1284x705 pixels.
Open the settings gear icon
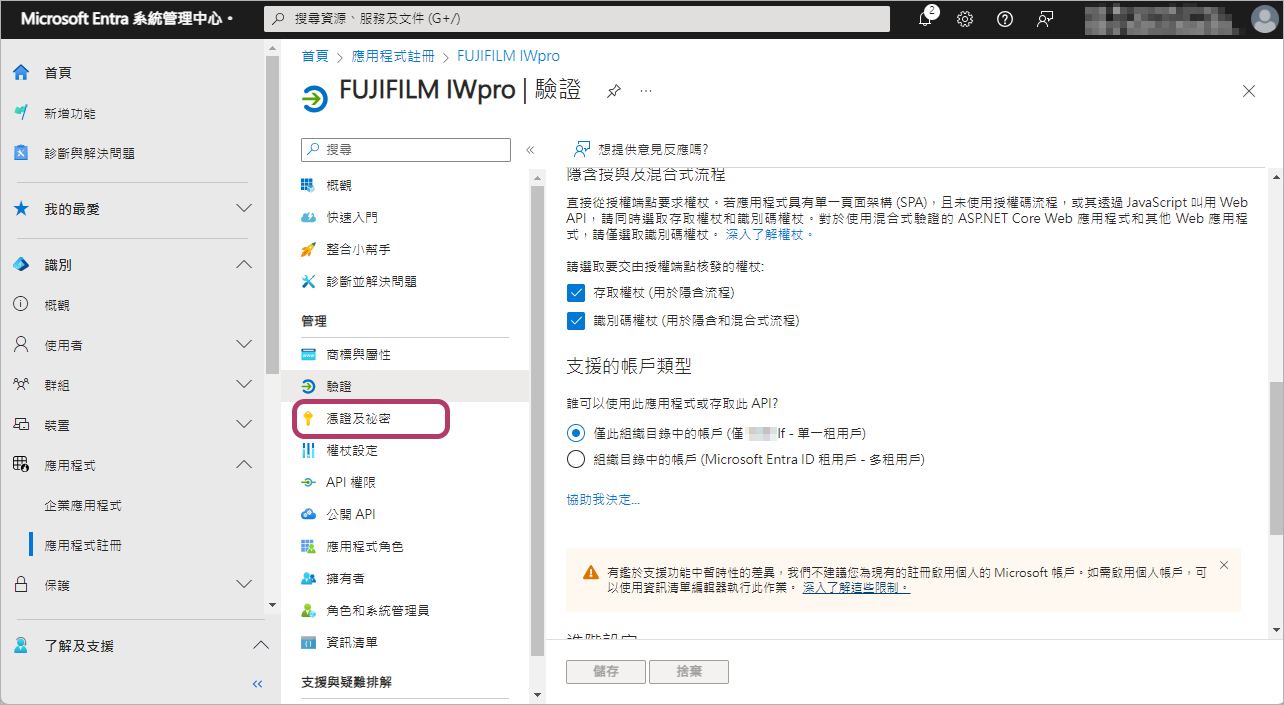pyautogui.click(x=965, y=19)
